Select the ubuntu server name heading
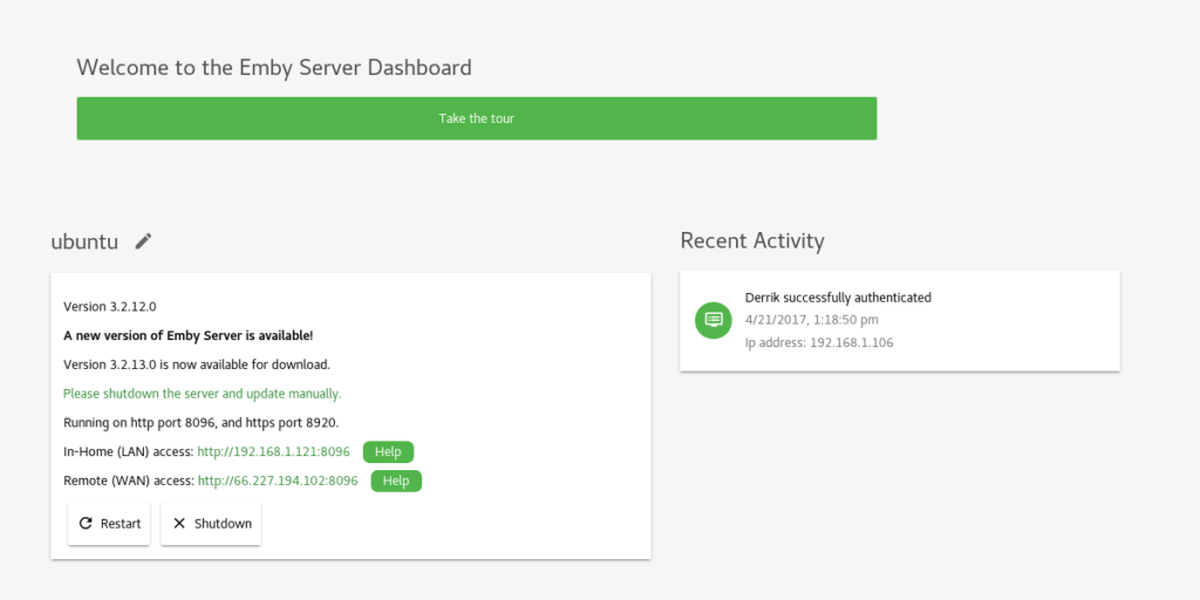 [x=85, y=242]
